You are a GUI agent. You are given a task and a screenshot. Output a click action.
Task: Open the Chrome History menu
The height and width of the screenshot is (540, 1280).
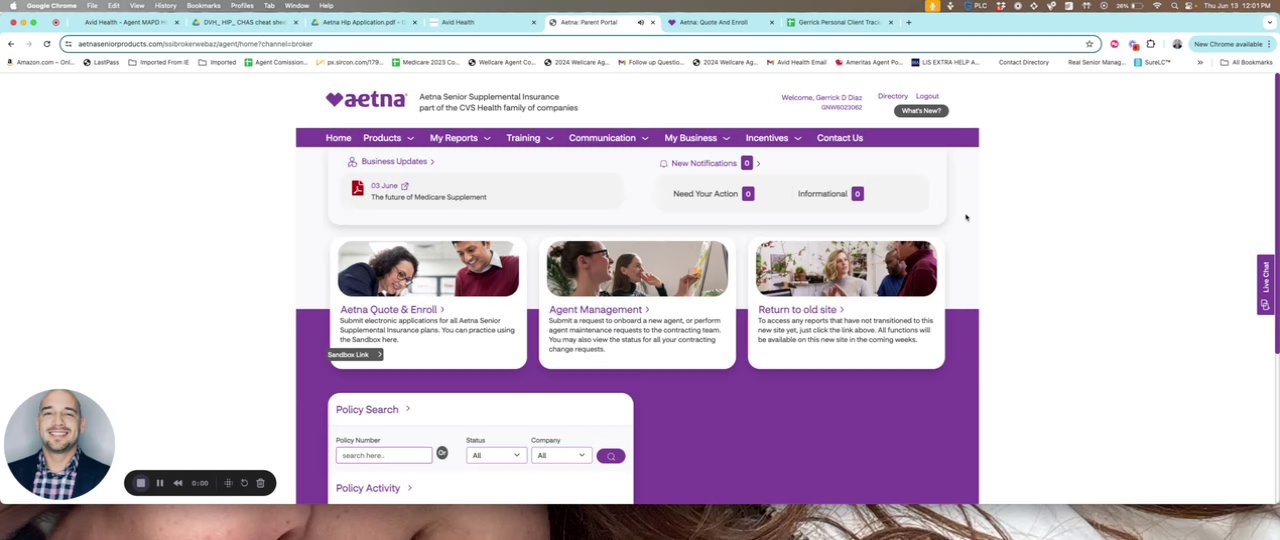coord(165,6)
